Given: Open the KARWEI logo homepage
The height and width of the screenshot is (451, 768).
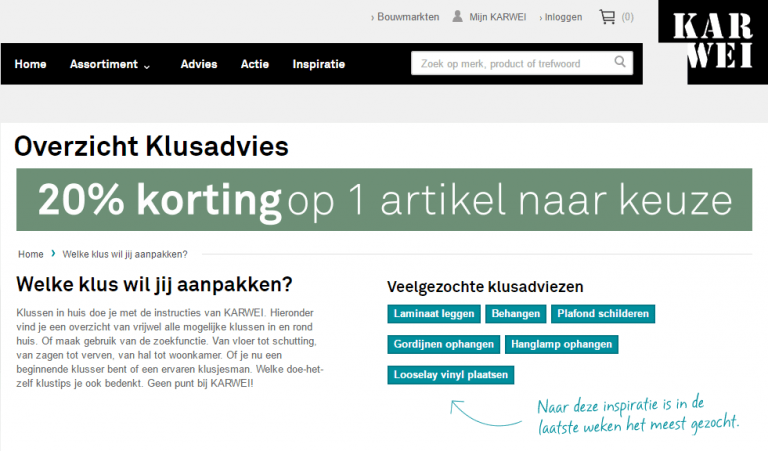Looking at the screenshot, I should 713,42.
